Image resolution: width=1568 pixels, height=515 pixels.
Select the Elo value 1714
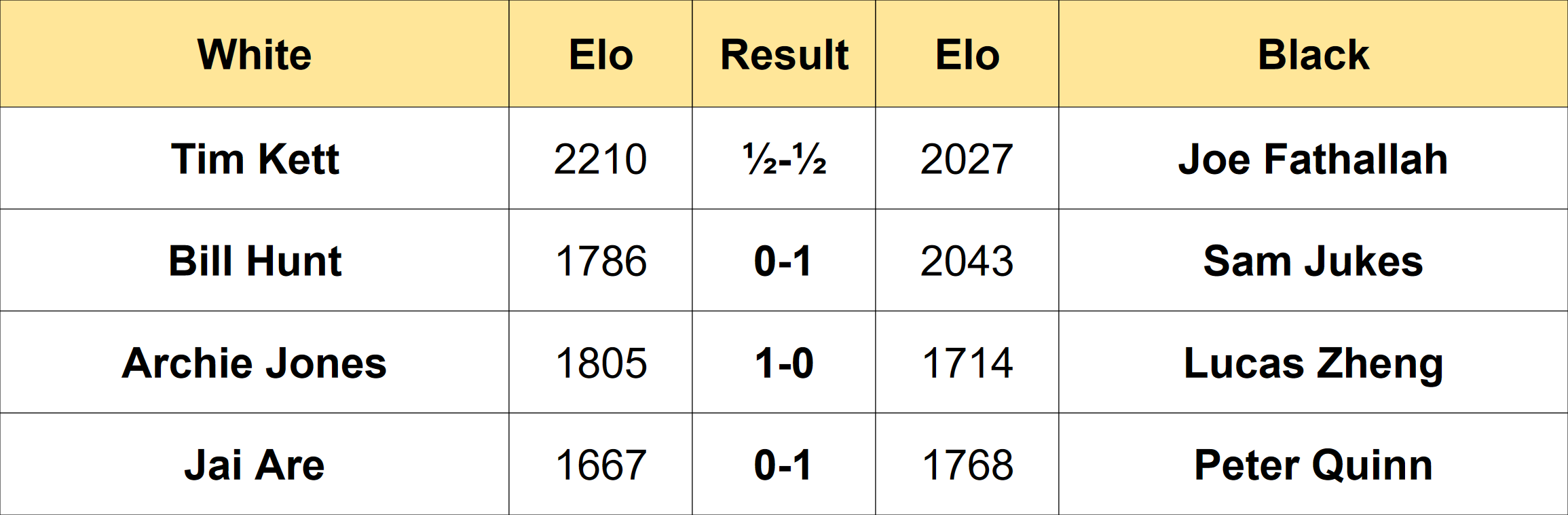[x=967, y=362]
